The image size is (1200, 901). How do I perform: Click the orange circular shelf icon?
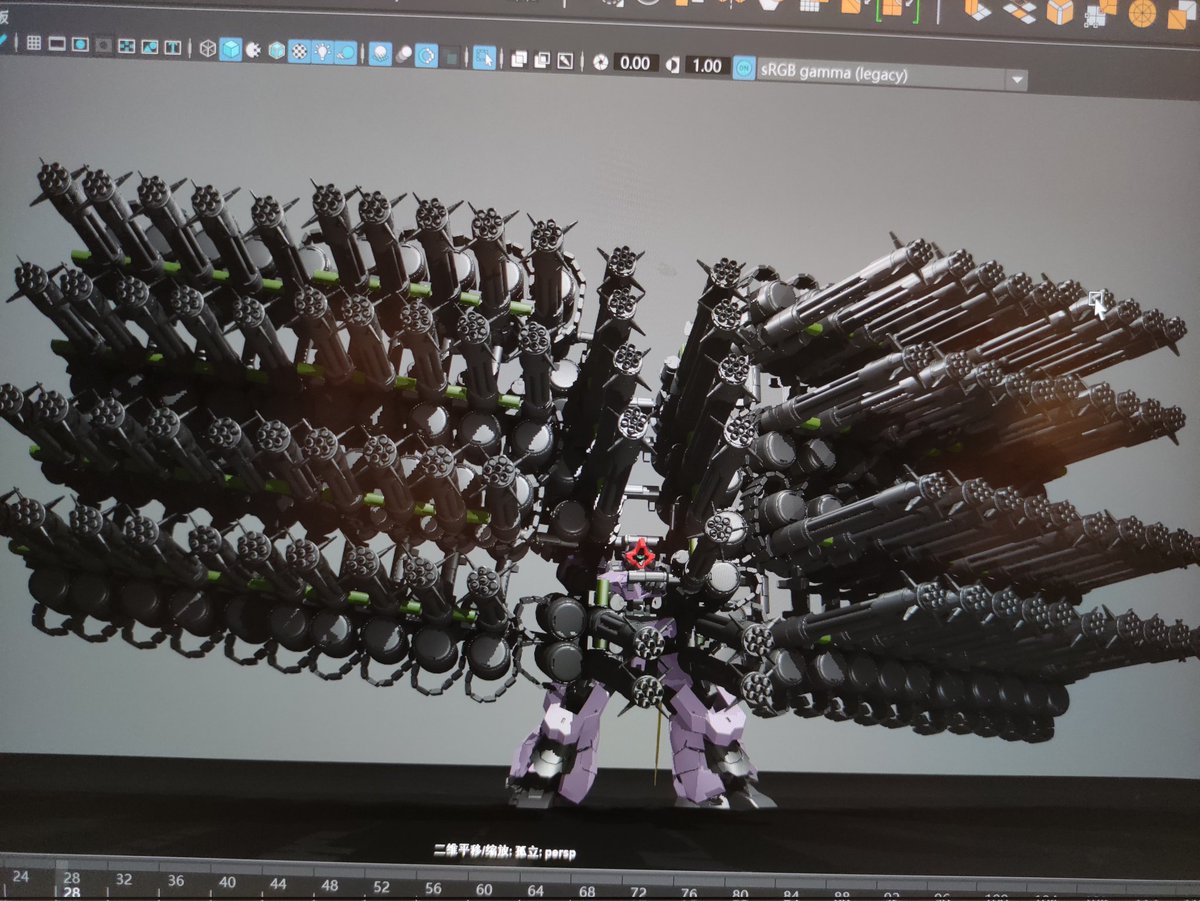pyautogui.click(x=1142, y=13)
